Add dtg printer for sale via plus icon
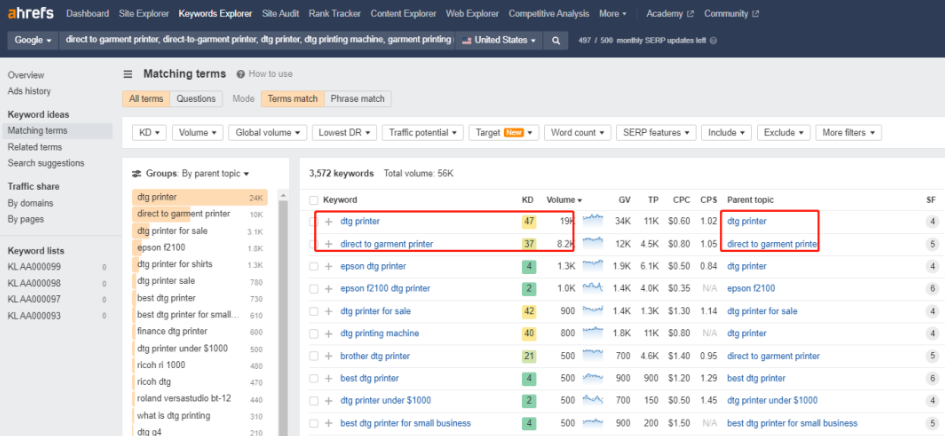The height and width of the screenshot is (436, 945). pos(328,311)
